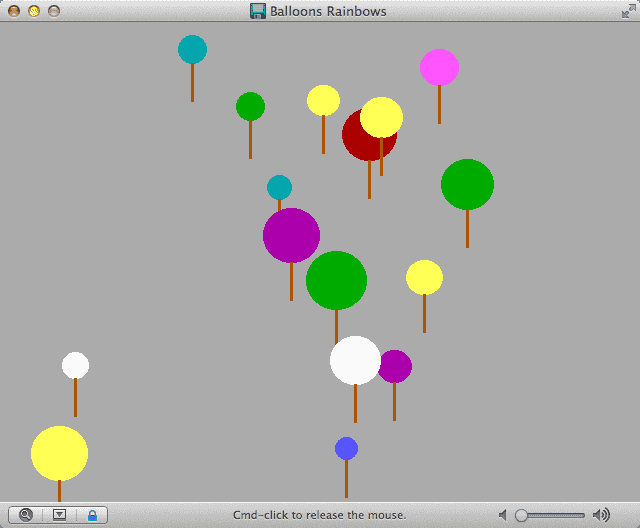Pop the small white balloon above the big yellow one
Image resolution: width=640 pixels, height=528 pixels.
[x=76, y=365]
